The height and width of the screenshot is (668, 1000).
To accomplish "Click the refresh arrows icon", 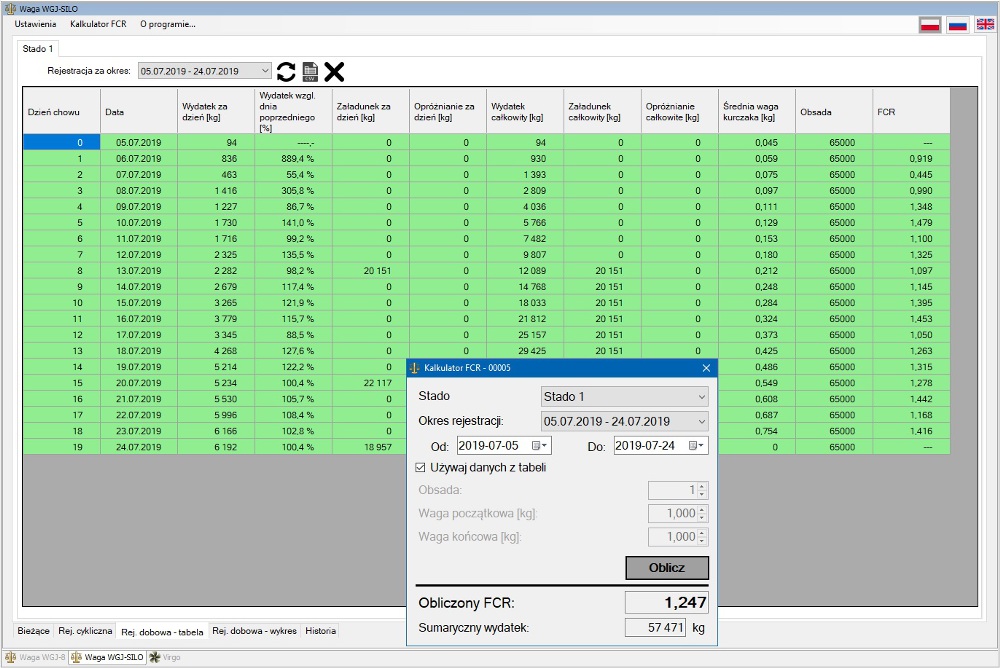I will [x=286, y=71].
